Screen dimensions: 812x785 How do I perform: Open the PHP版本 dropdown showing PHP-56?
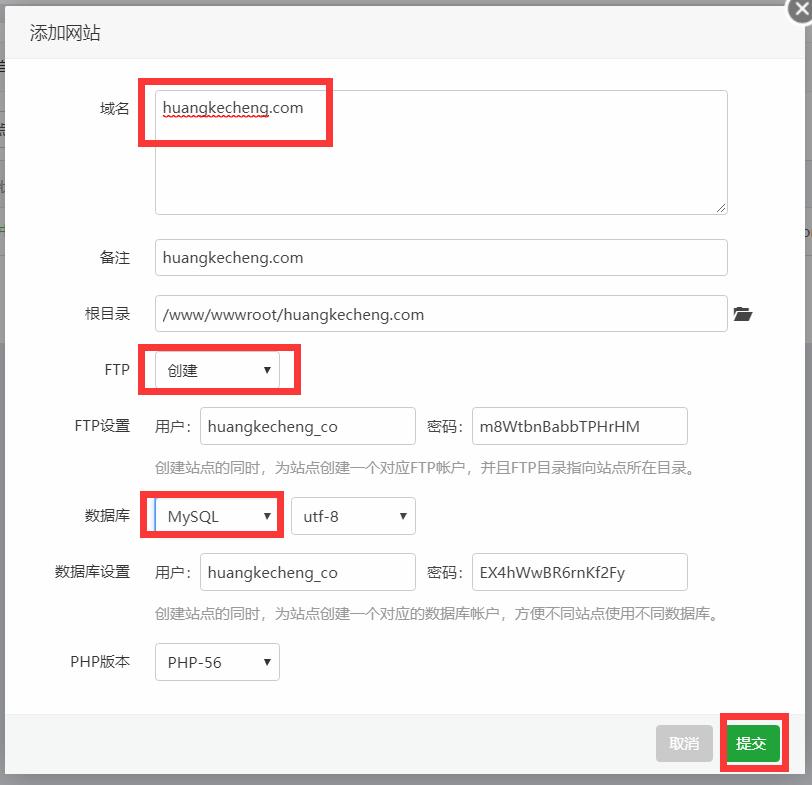point(216,662)
